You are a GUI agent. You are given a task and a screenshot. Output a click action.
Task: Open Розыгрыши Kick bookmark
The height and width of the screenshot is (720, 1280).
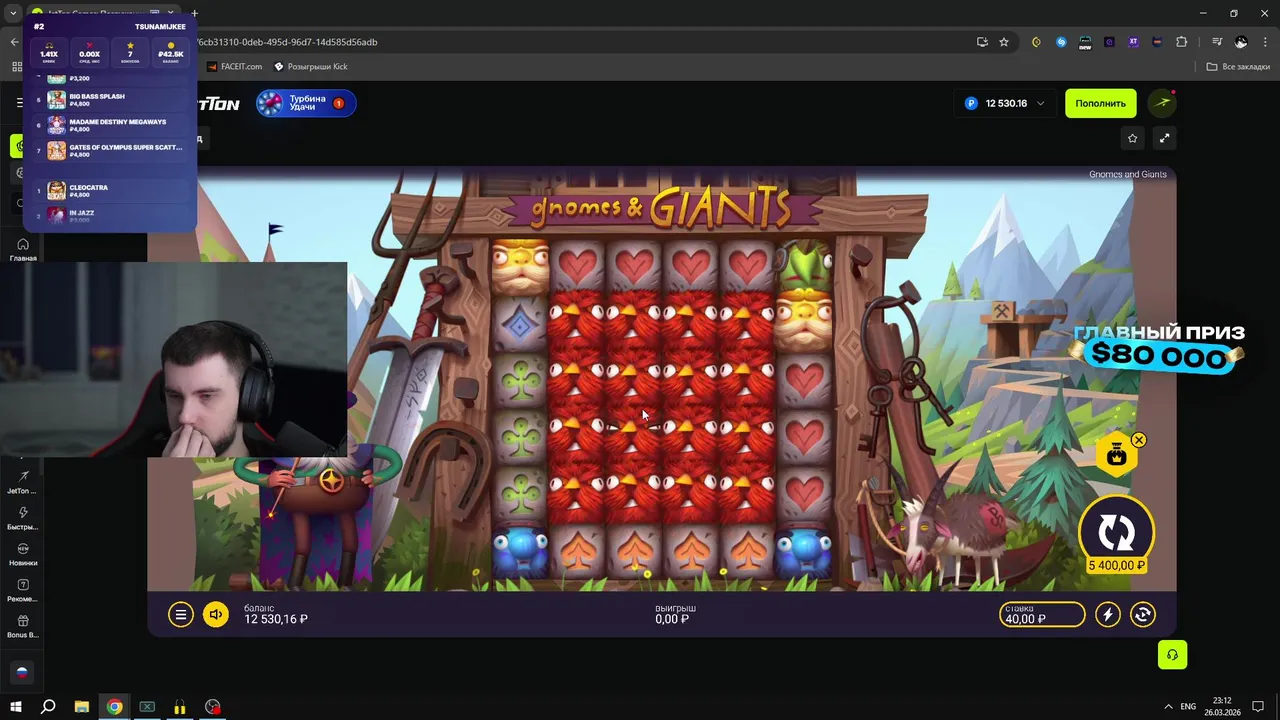(x=311, y=66)
